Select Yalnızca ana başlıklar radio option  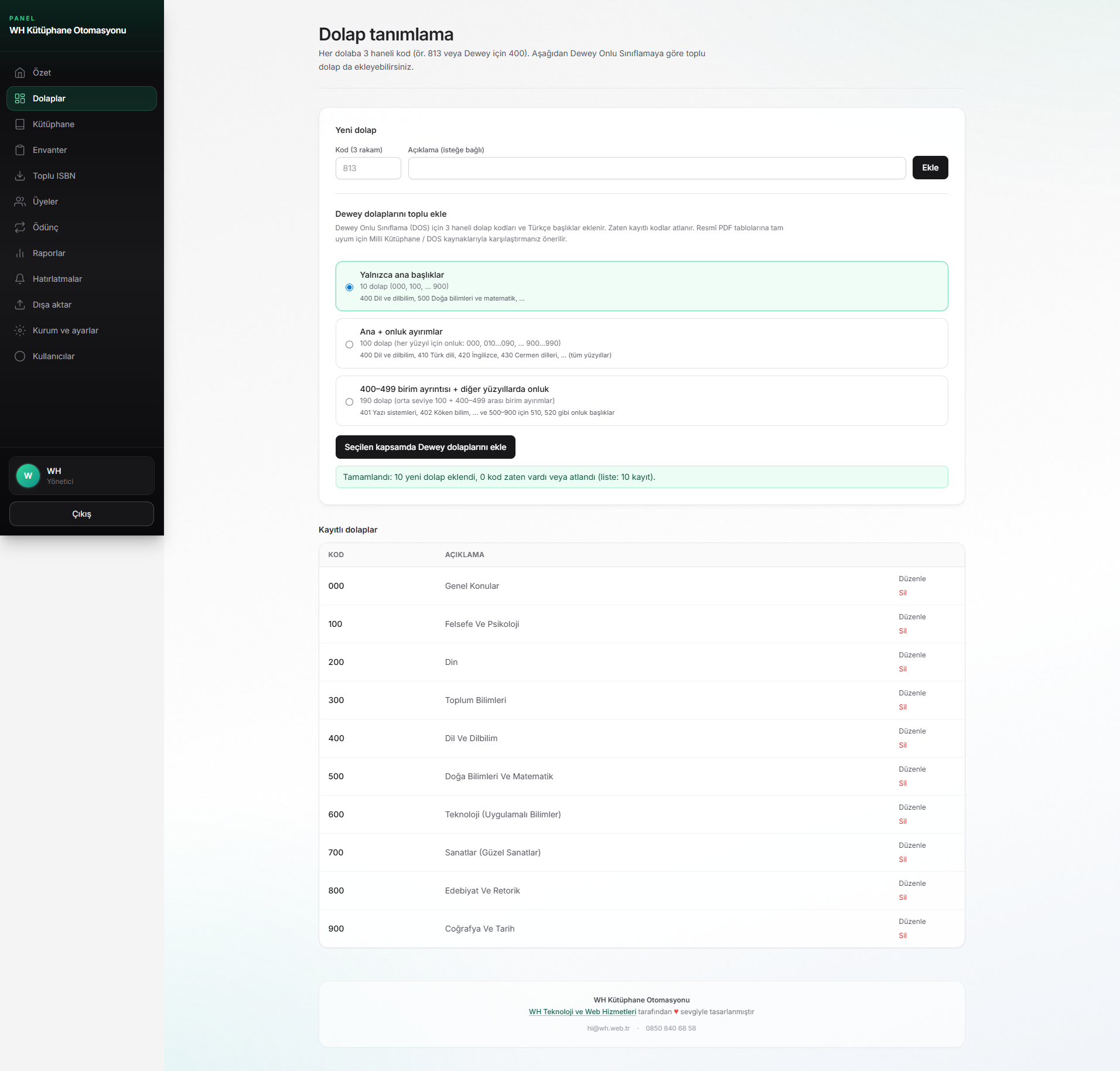point(349,287)
